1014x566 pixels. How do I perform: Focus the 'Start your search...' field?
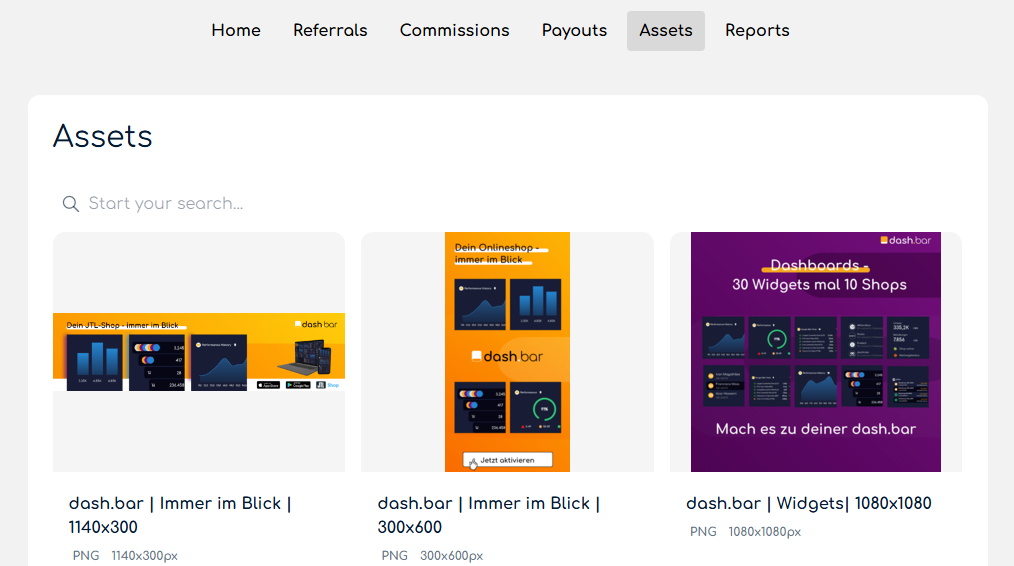(x=508, y=204)
